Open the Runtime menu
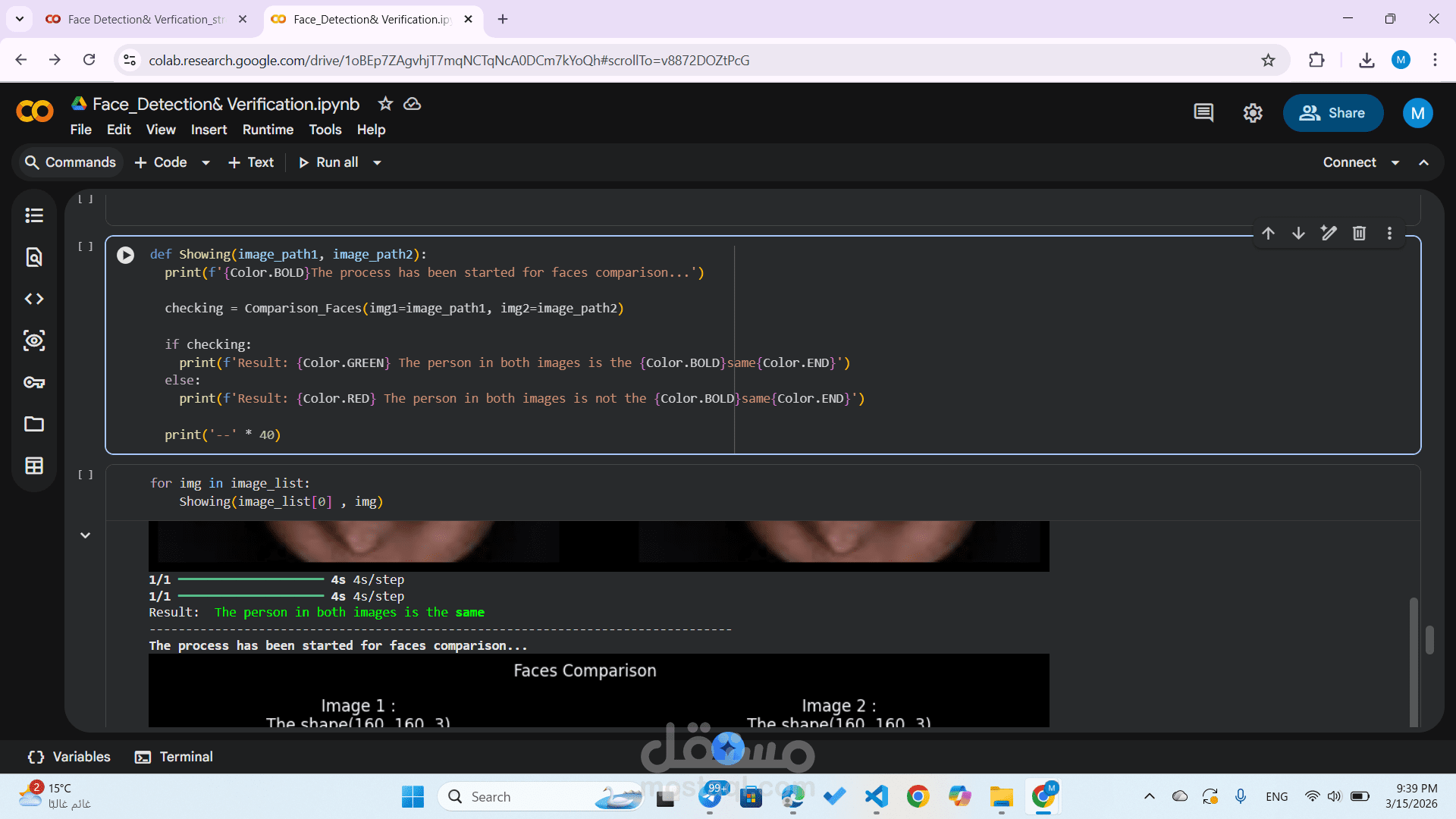 [x=268, y=130]
